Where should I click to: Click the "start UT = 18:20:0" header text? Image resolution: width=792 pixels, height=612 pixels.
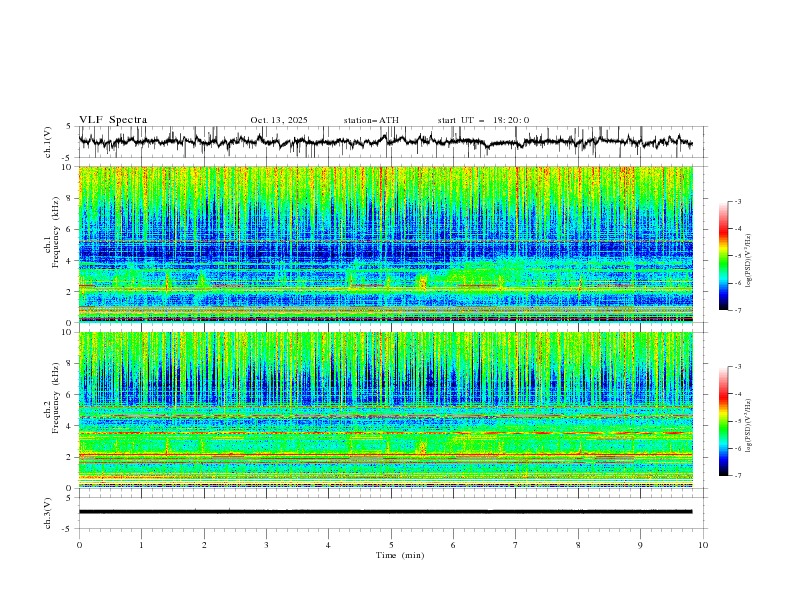click(x=483, y=120)
